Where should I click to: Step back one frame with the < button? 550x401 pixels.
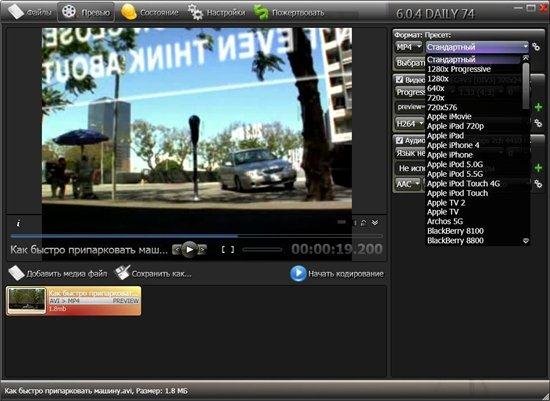coord(177,250)
